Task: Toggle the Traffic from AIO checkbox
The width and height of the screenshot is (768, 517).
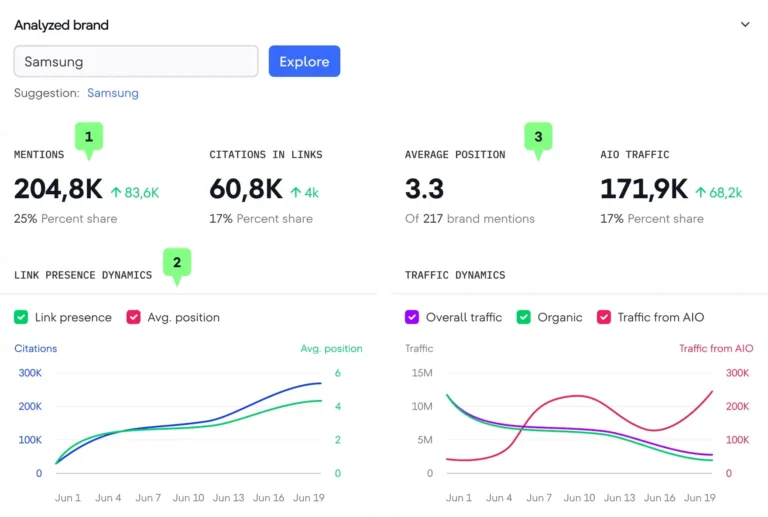Action: 603,317
